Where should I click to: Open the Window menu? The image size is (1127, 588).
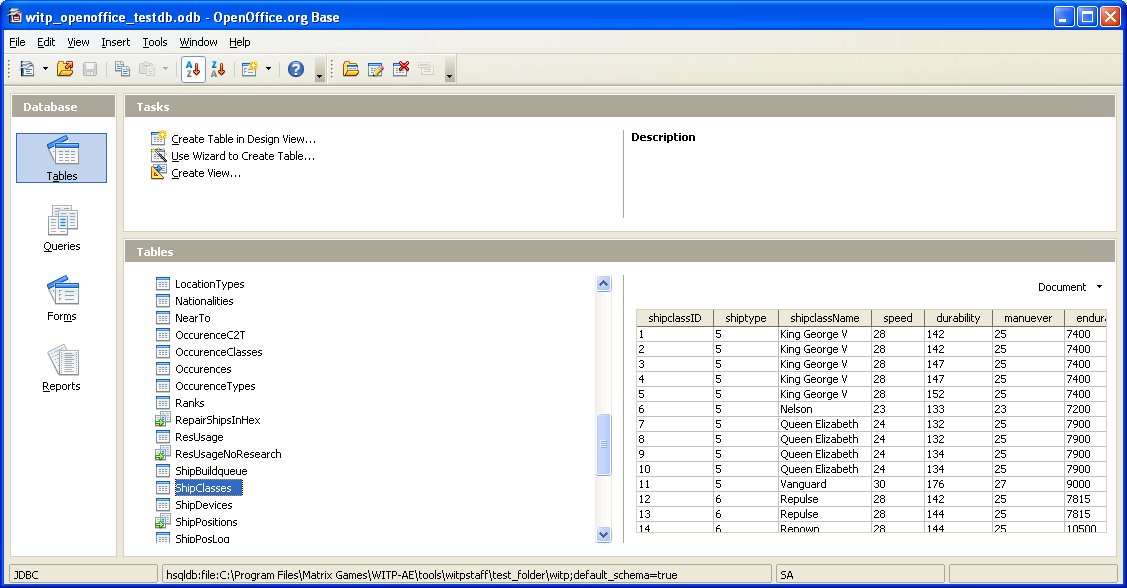pyautogui.click(x=198, y=42)
